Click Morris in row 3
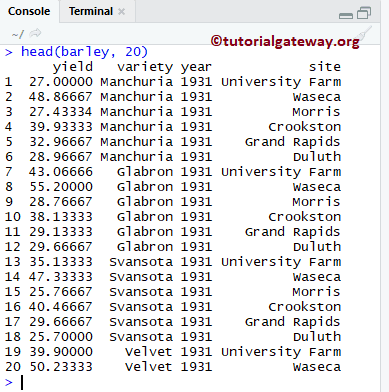The height and width of the screenshot is (392, 389). click(x=317, y=112)
